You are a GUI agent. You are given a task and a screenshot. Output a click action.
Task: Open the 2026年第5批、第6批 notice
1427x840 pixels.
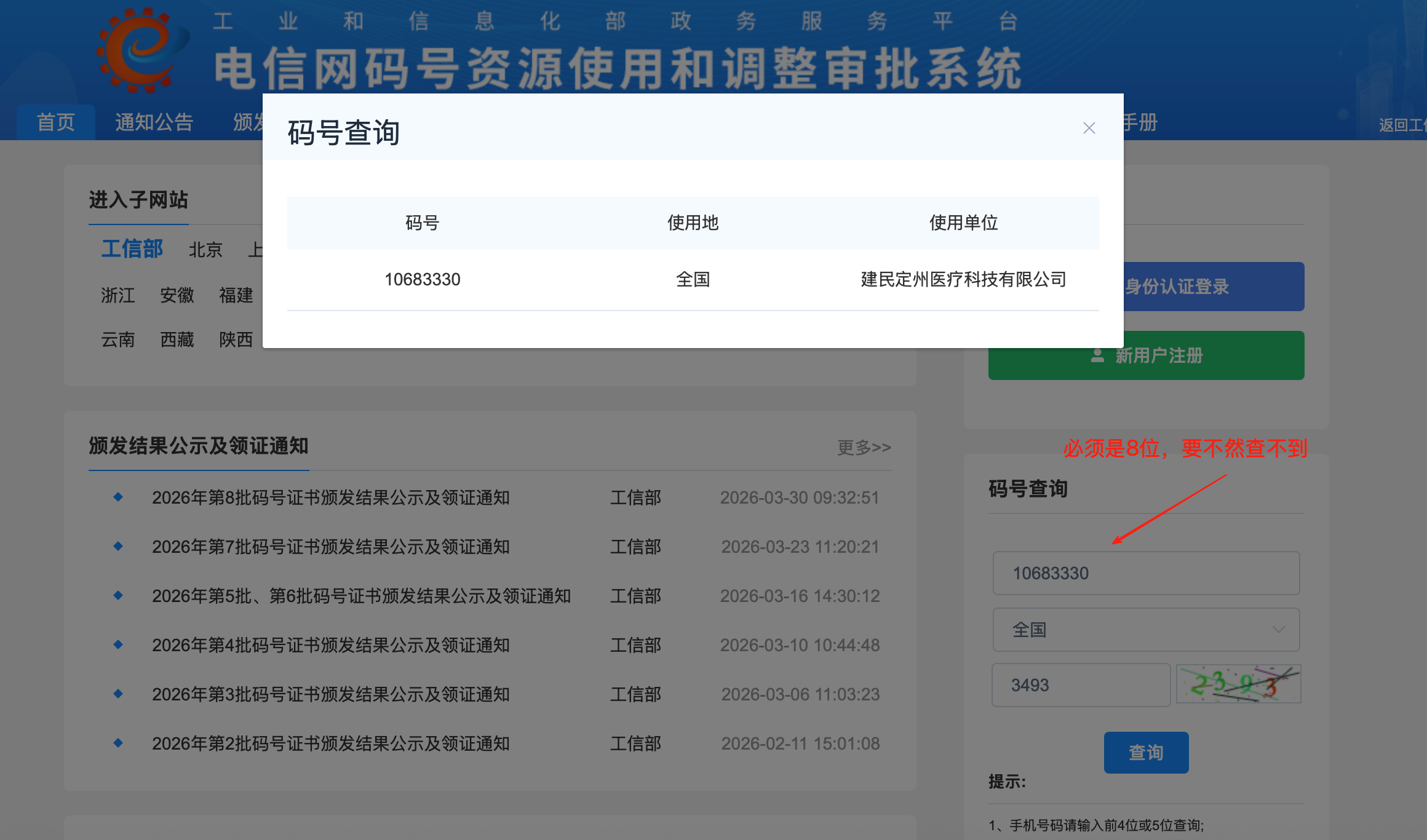(362, 596)
